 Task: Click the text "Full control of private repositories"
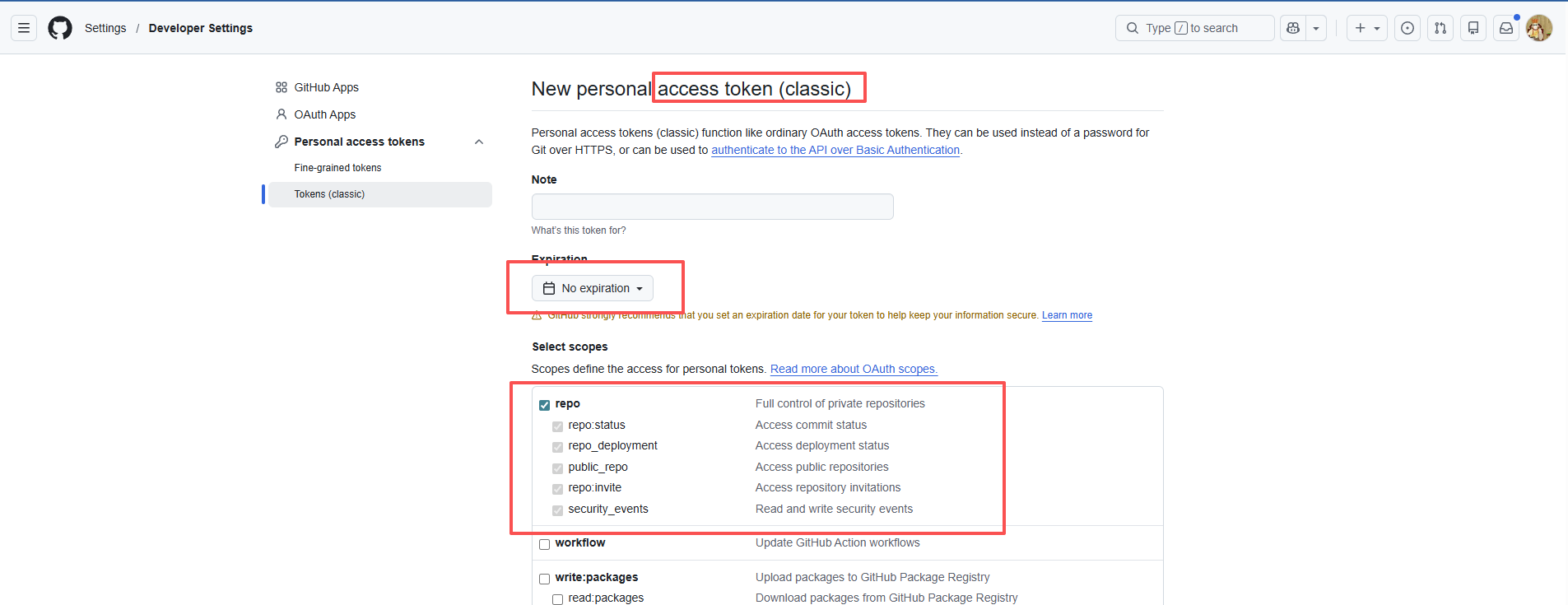(x=840, y=403)
